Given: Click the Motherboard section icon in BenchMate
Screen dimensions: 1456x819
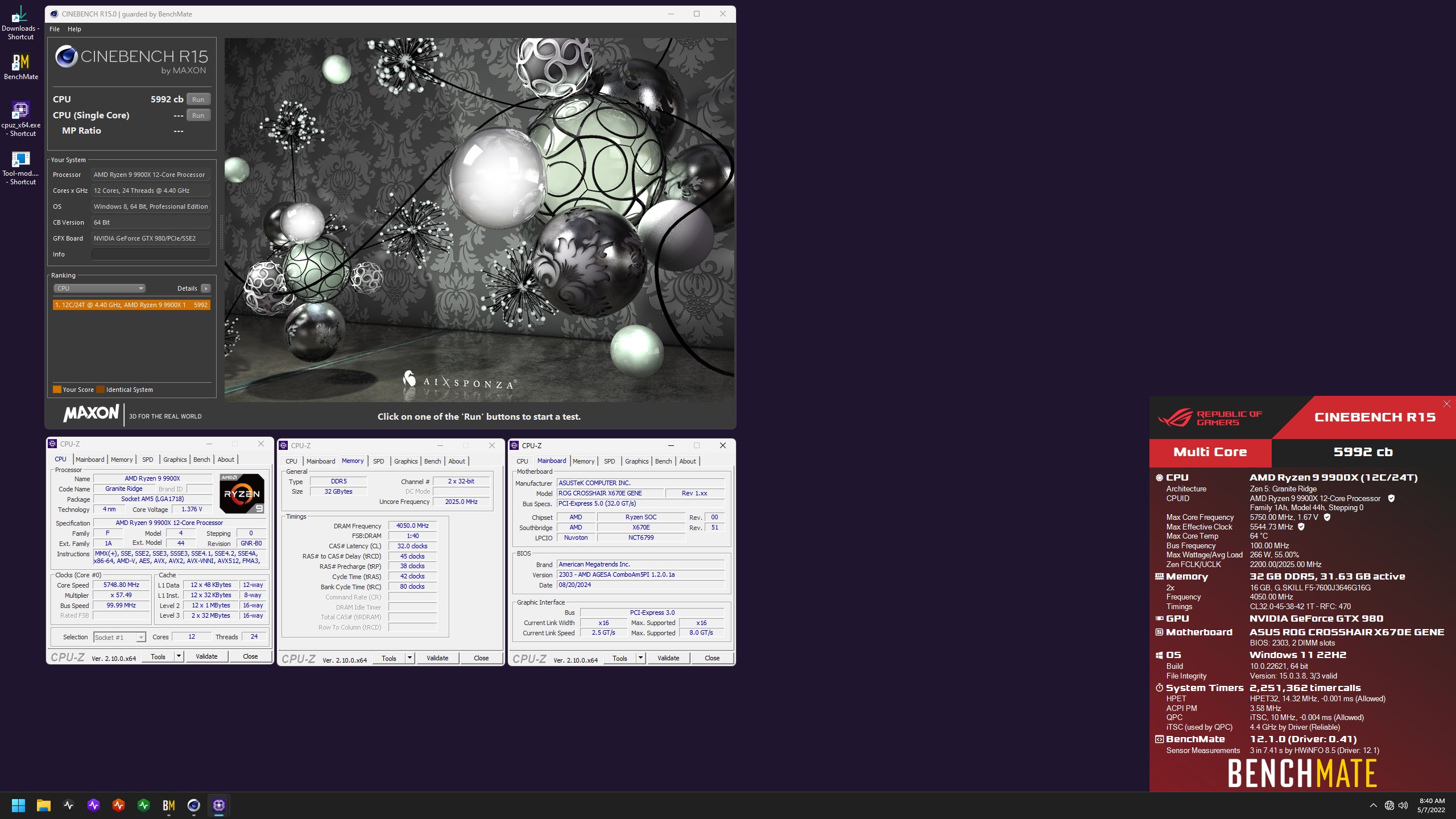Looking at the screenshot, I should click(1159, 632).
